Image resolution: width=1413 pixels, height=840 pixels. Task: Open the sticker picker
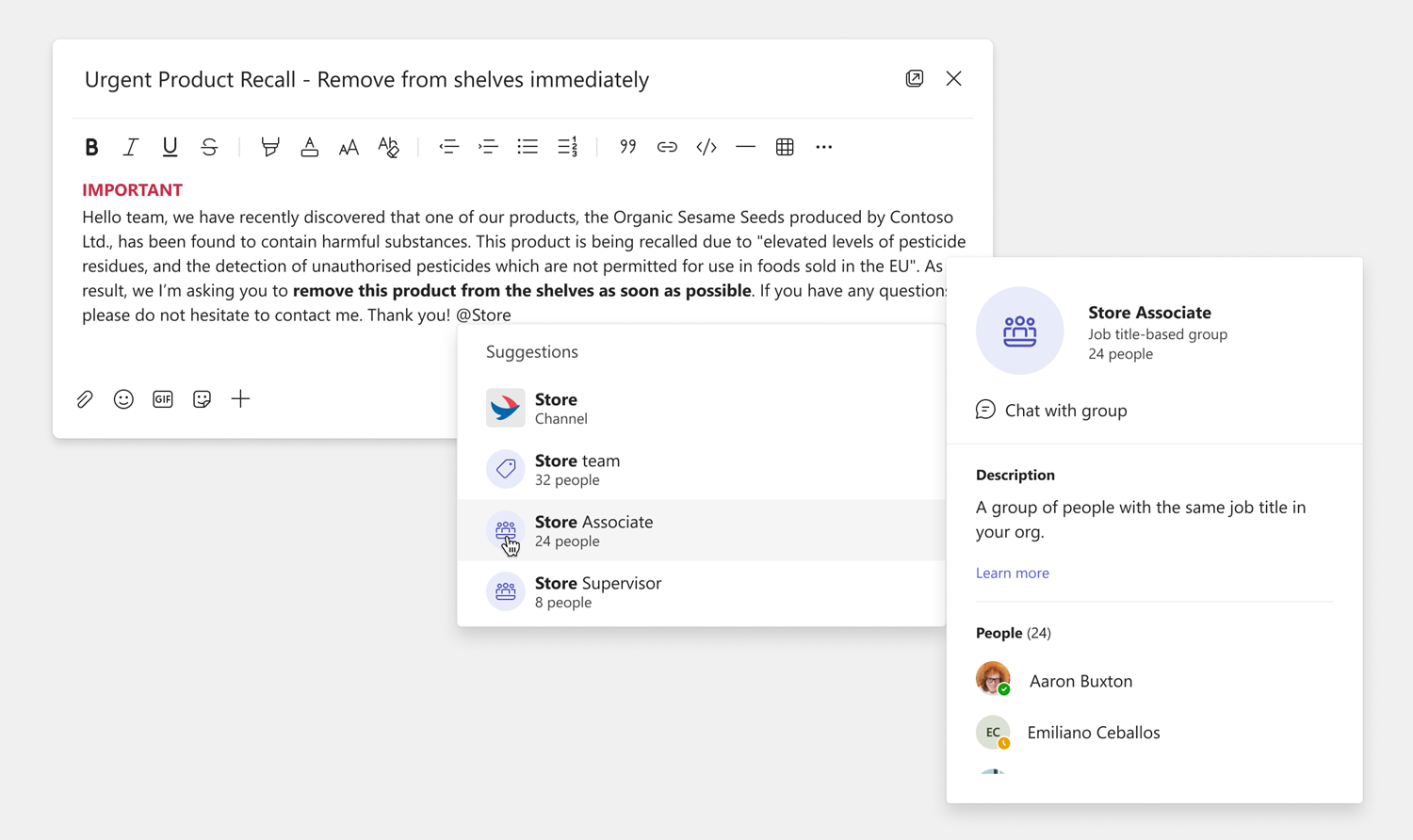pos(202,399)
